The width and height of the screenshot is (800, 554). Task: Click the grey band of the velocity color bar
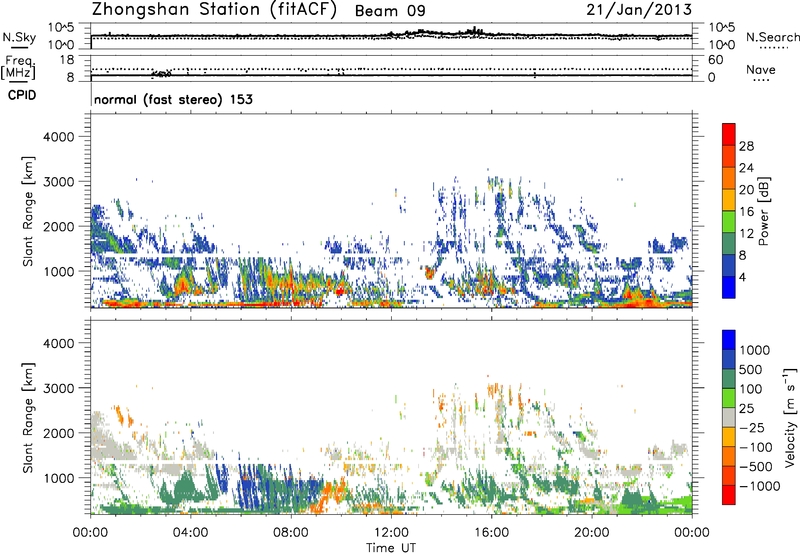click(x=729, y=418)
